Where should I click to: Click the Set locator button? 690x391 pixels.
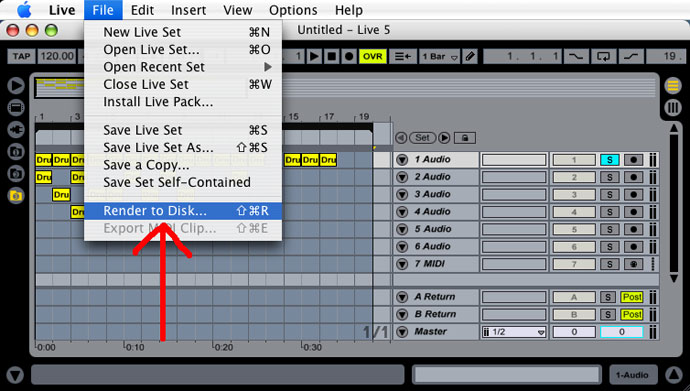tap(422, 138)
